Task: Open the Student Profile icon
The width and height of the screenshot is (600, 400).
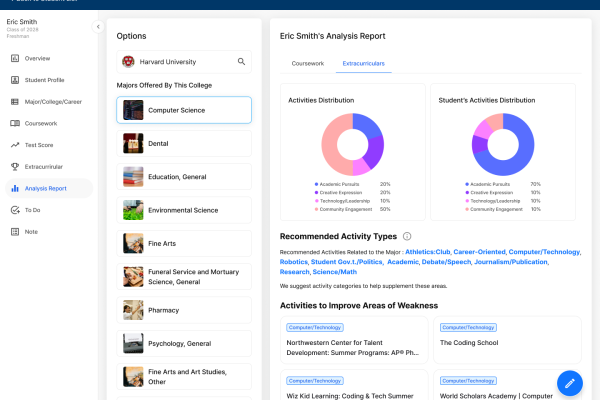Action: (15, 80)
